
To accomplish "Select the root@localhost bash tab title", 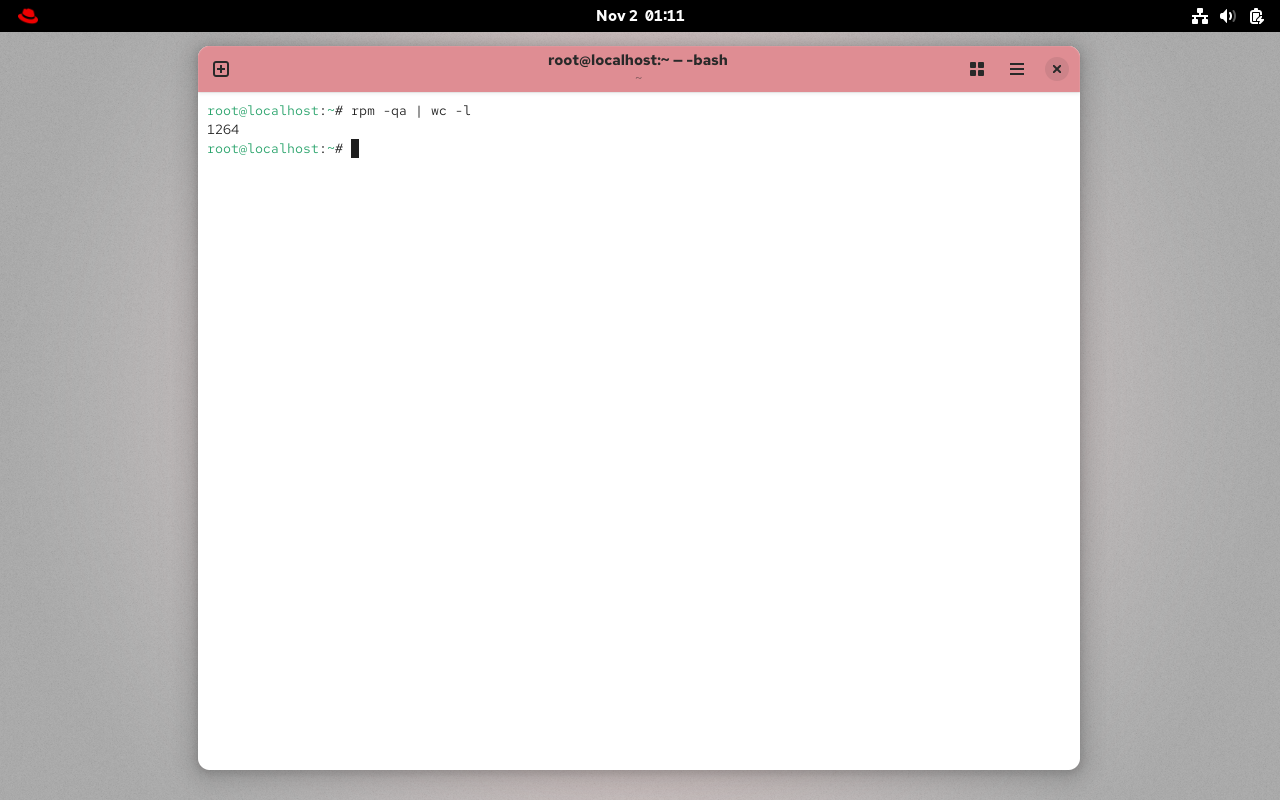I will click(638, 60).
